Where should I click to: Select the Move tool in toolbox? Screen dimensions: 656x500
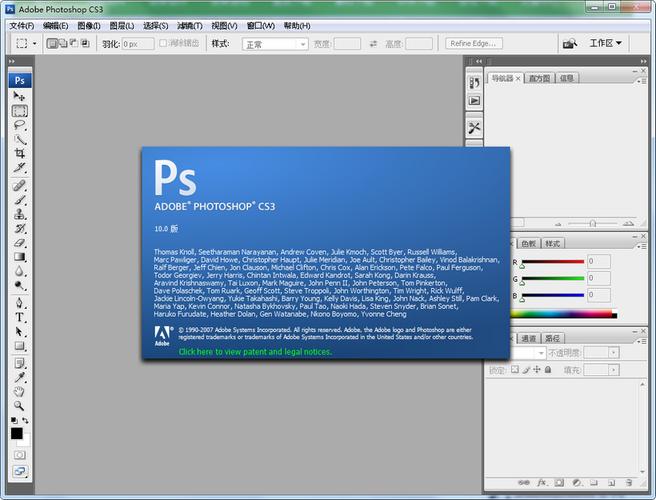click(19, 96)
